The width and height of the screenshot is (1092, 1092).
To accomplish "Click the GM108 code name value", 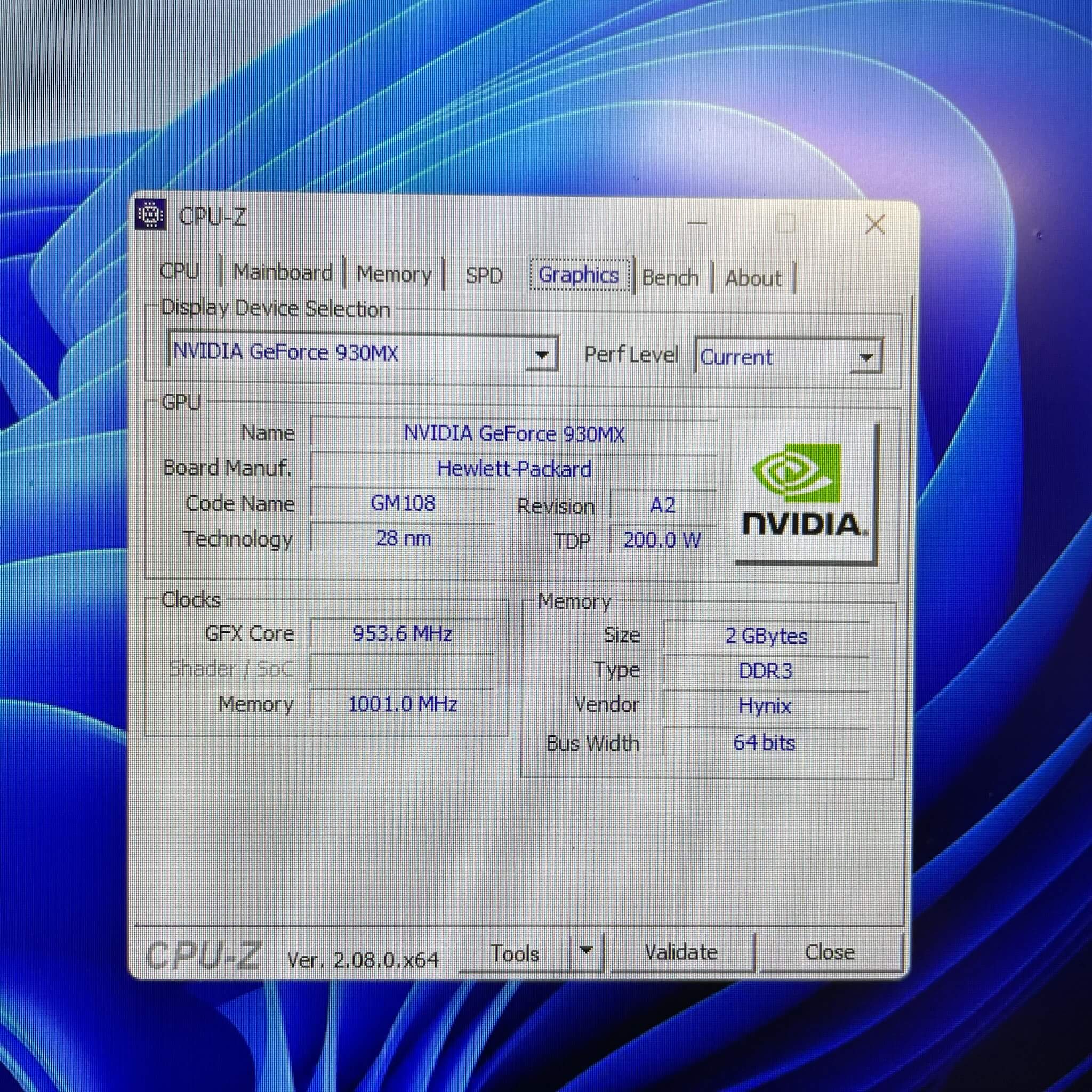I will [403, 503].
